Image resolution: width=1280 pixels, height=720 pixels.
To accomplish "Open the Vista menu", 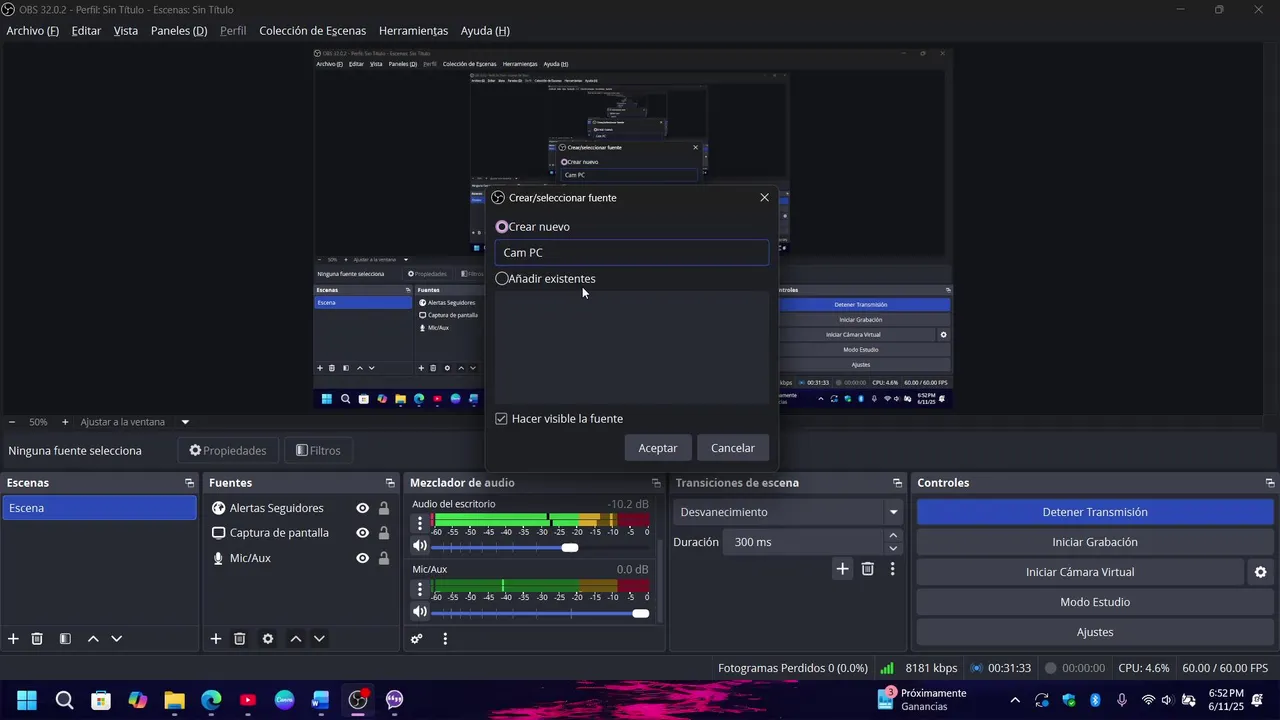I will point(126,31).
